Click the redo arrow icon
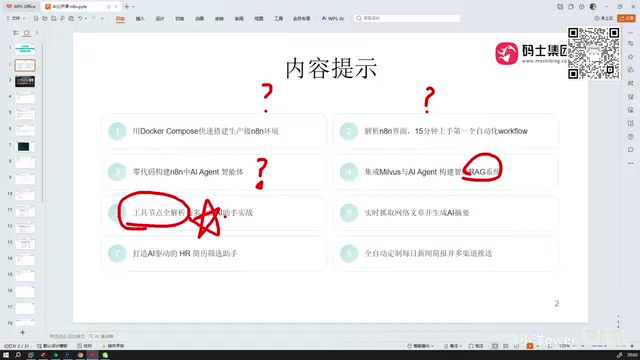The width and height of the screenshot is (640, 360). pos(94,18)
